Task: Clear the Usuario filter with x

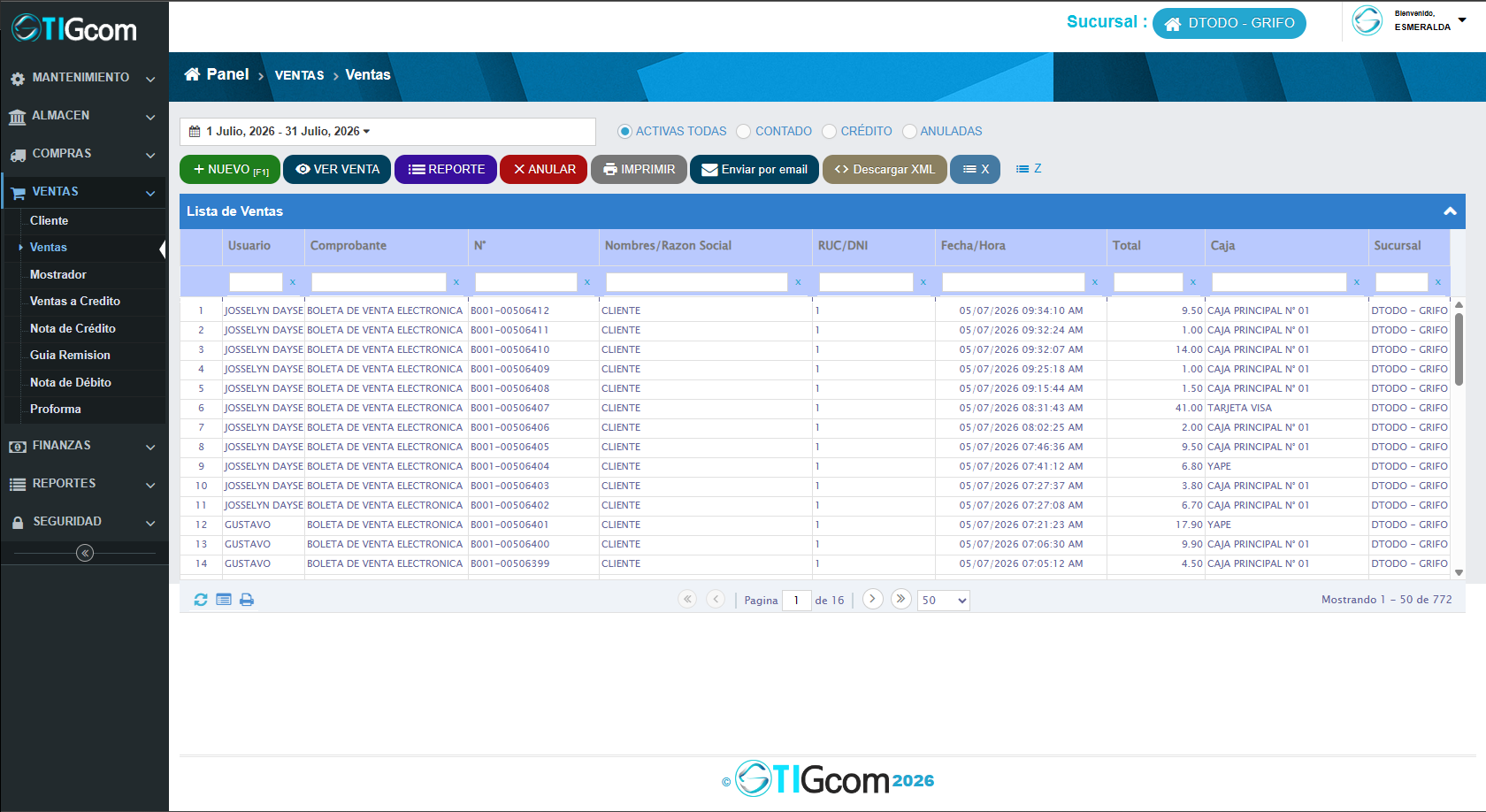Action: point(293,282)
